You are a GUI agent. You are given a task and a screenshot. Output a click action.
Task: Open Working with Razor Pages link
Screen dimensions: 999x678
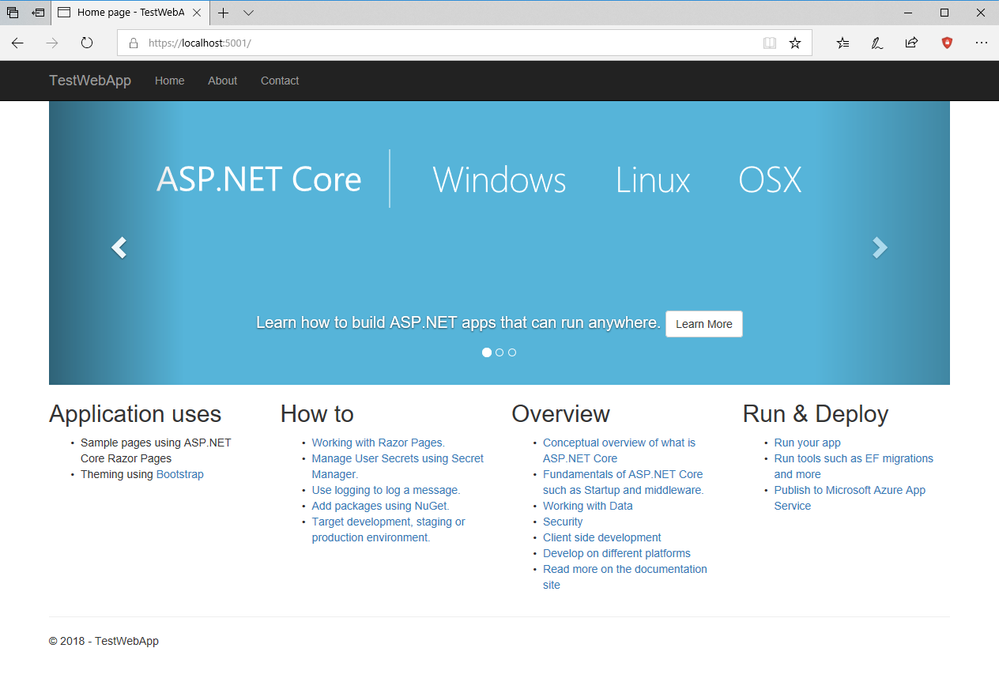(378, 442)
